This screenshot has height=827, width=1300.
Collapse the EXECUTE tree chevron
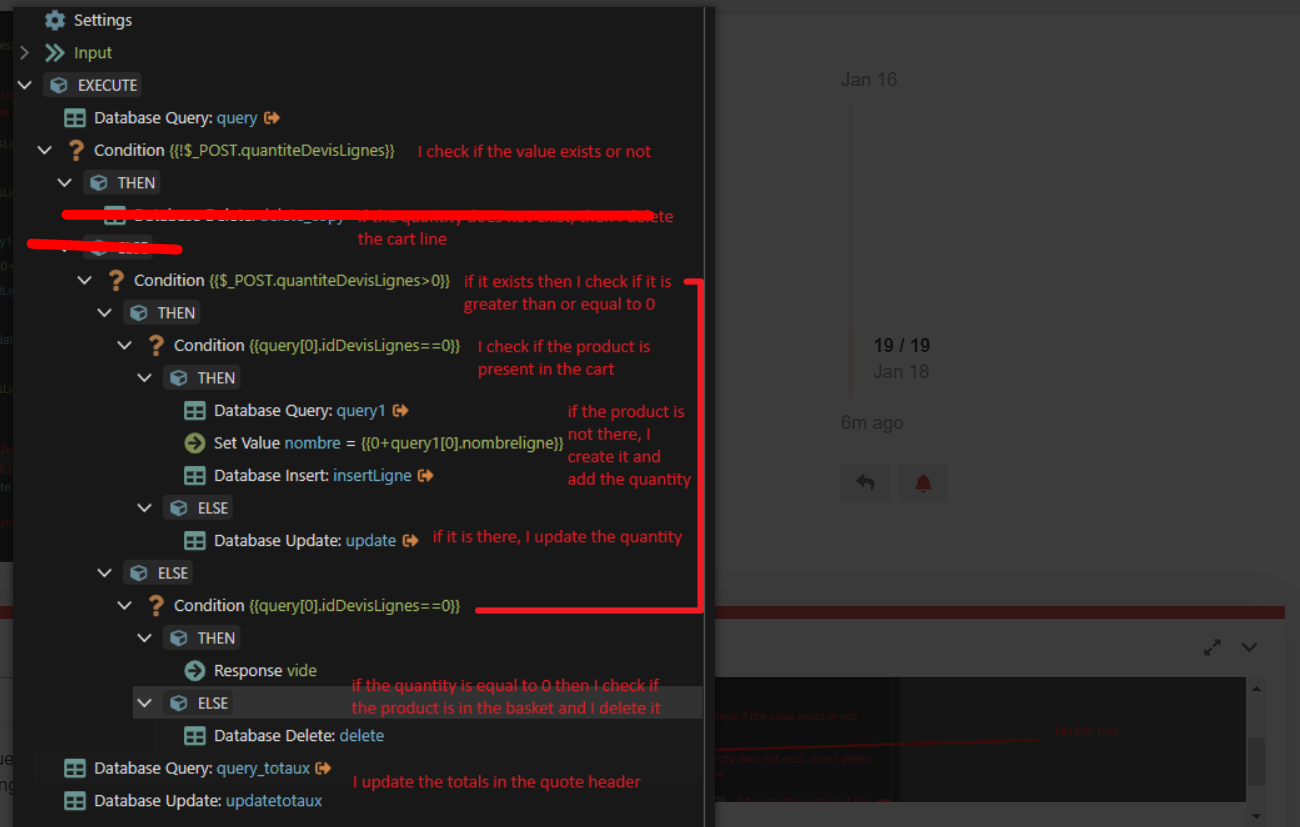coord(24,85)
